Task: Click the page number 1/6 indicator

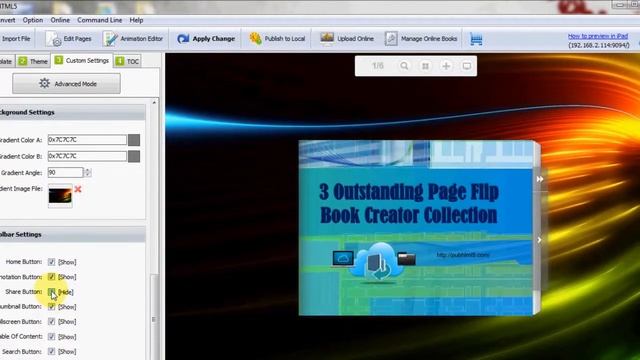Action: point(378,66)
